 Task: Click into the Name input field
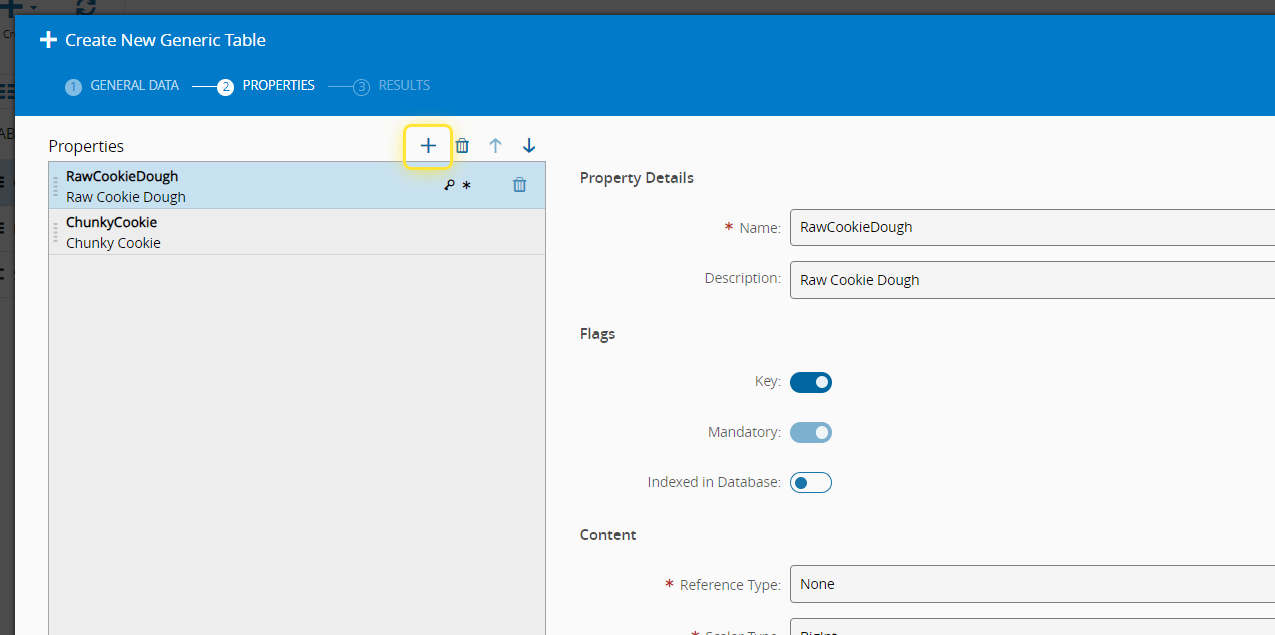coord(1030,227)
